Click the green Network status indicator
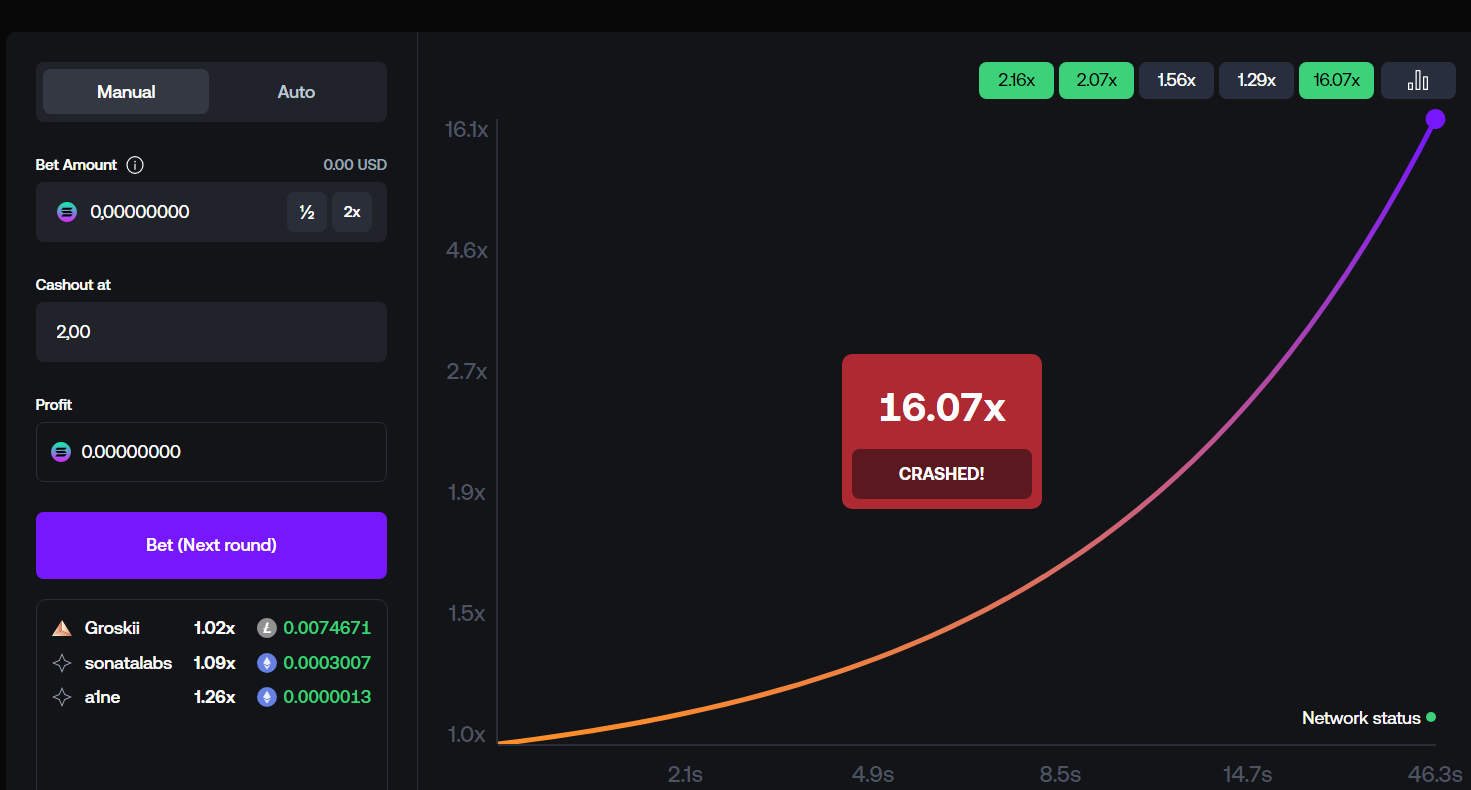1471x790 pixels. (1431, 717)
